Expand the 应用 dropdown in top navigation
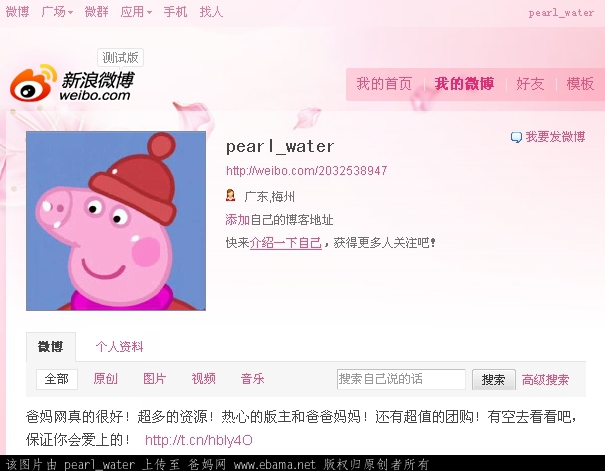The width and height of the screenshot is (605, 471). point(136,12)
